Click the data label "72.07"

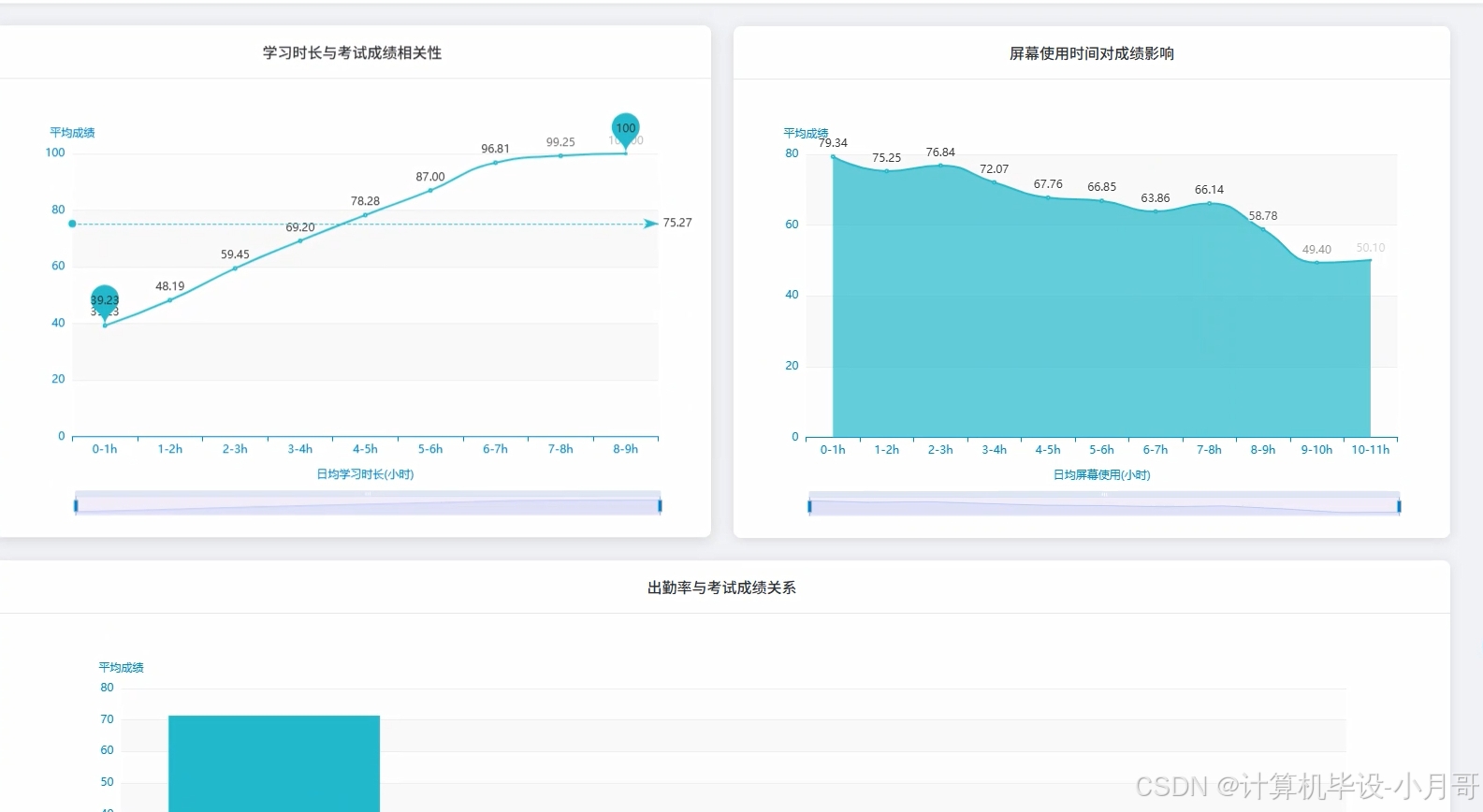pyautogui.click(x=995, y=169)
